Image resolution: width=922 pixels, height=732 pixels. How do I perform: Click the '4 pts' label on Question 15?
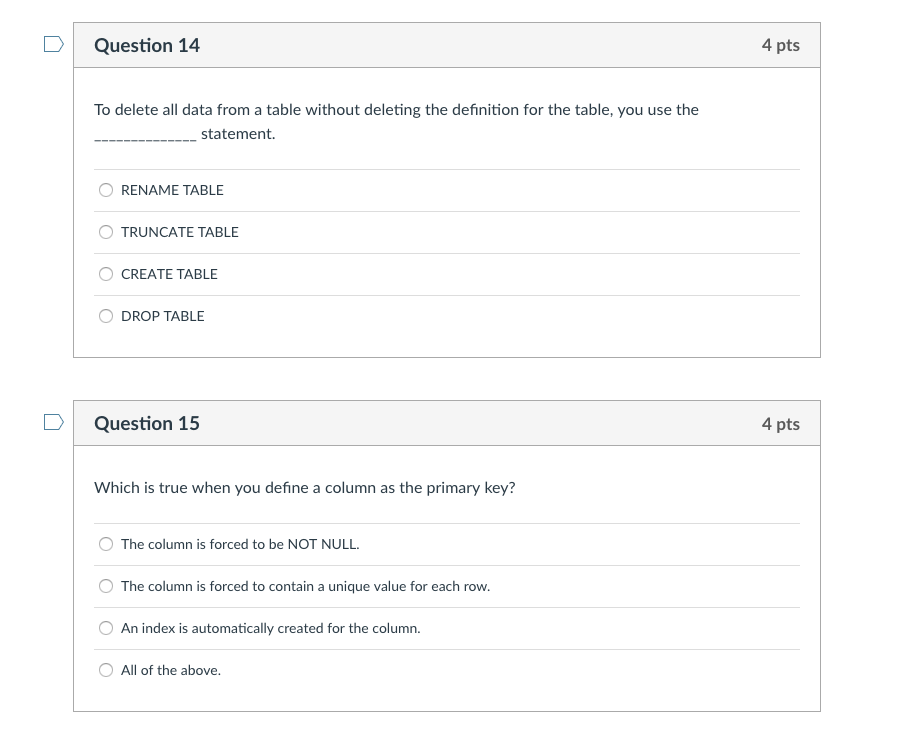pyautogui.click(x=780, y=423)
